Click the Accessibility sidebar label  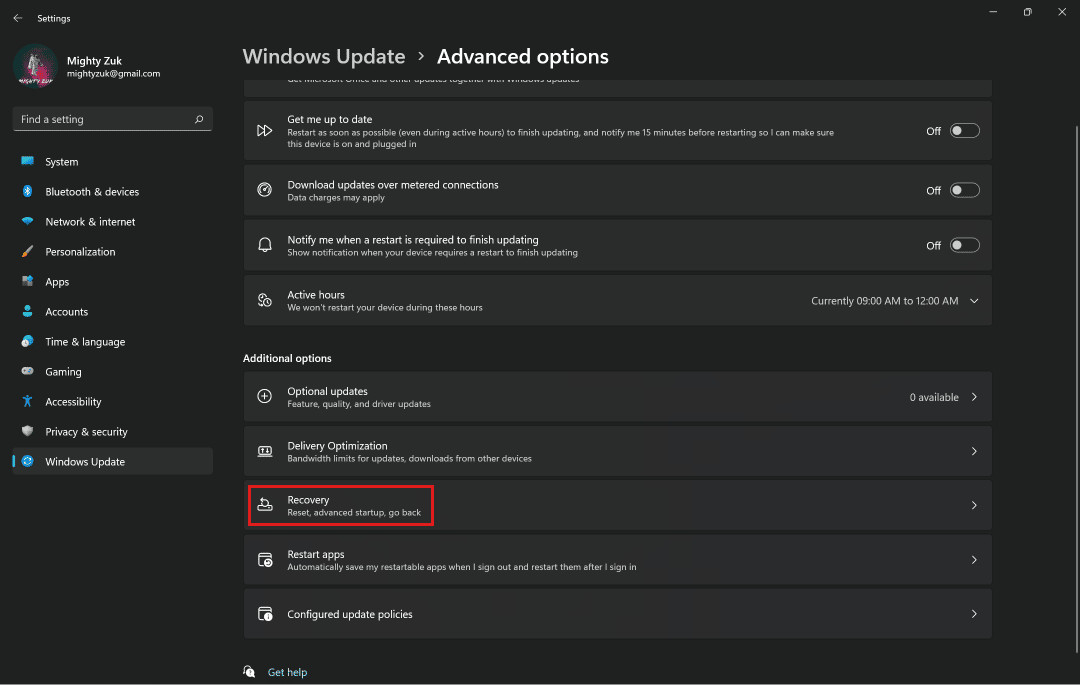point(73,401)
